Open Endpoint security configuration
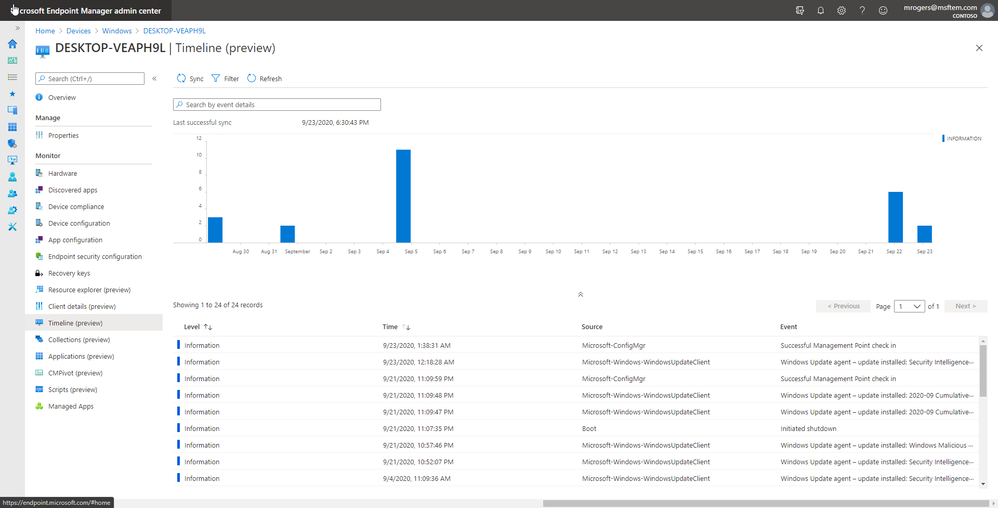The image size is (998, 508). (x=94, y=257)
